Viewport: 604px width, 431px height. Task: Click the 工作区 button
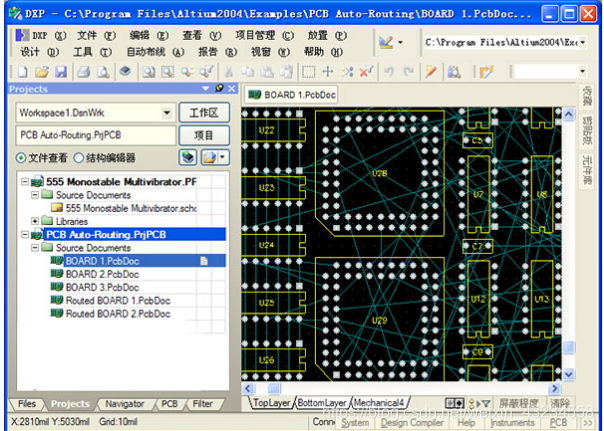coord(204,112)
